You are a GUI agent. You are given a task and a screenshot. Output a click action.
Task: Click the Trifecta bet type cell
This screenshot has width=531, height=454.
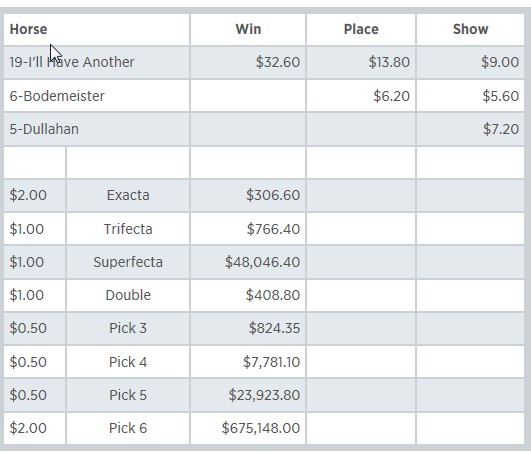128,229
